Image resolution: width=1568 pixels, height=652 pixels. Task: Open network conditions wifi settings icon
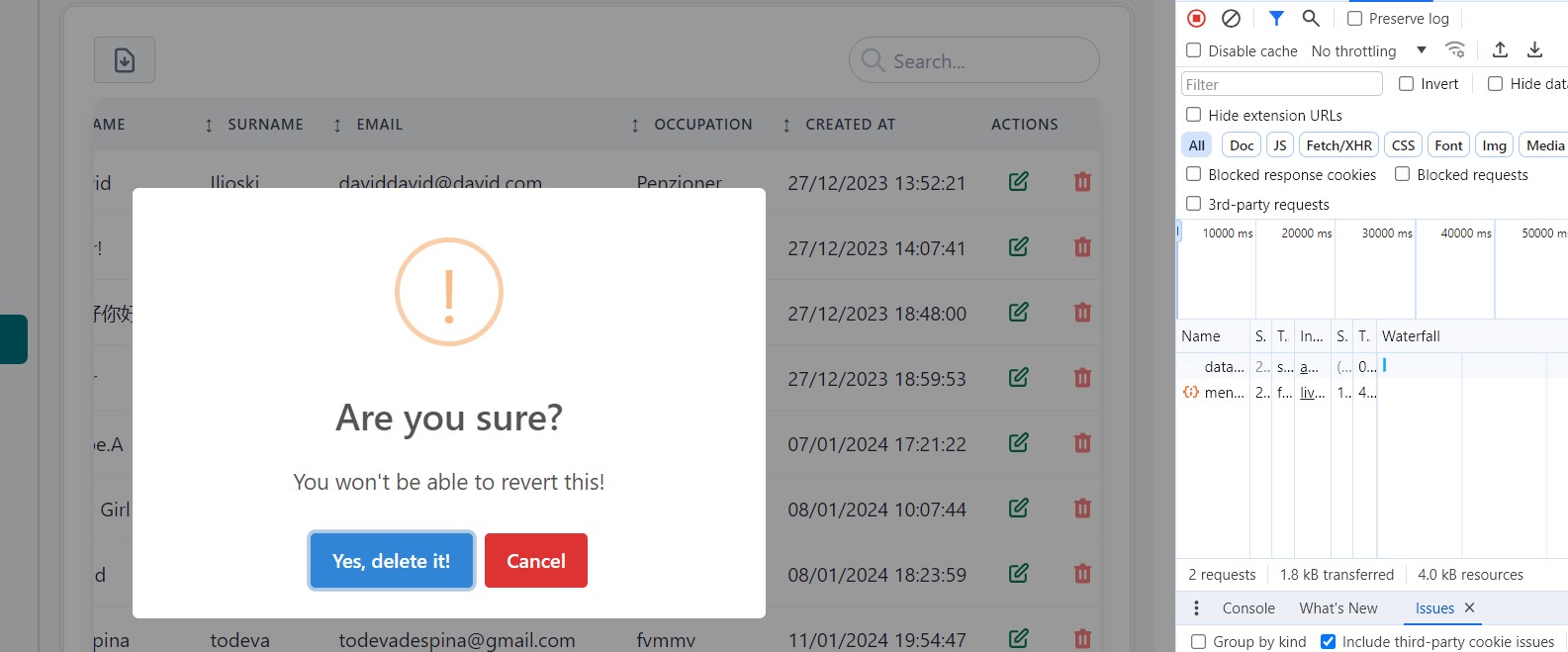tap(1454, 49)
